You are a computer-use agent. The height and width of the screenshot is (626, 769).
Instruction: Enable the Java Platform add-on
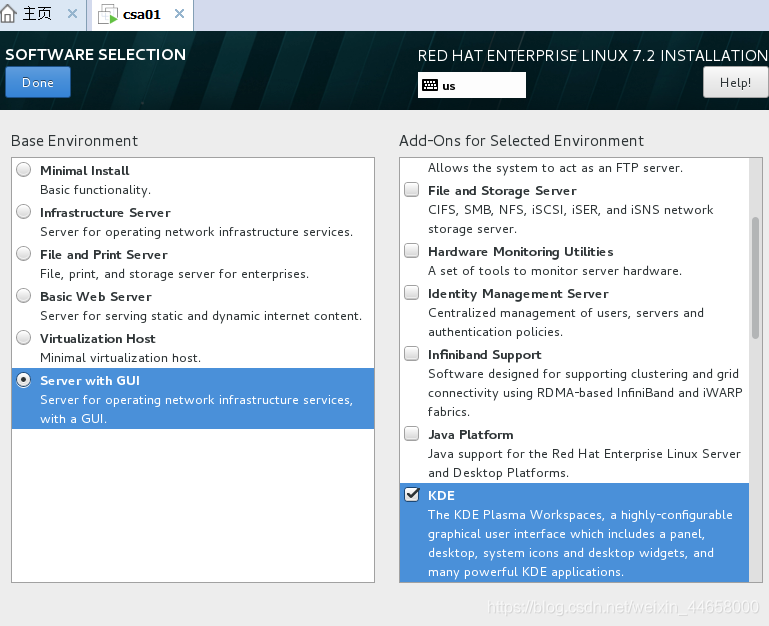[x=411, y=434]
